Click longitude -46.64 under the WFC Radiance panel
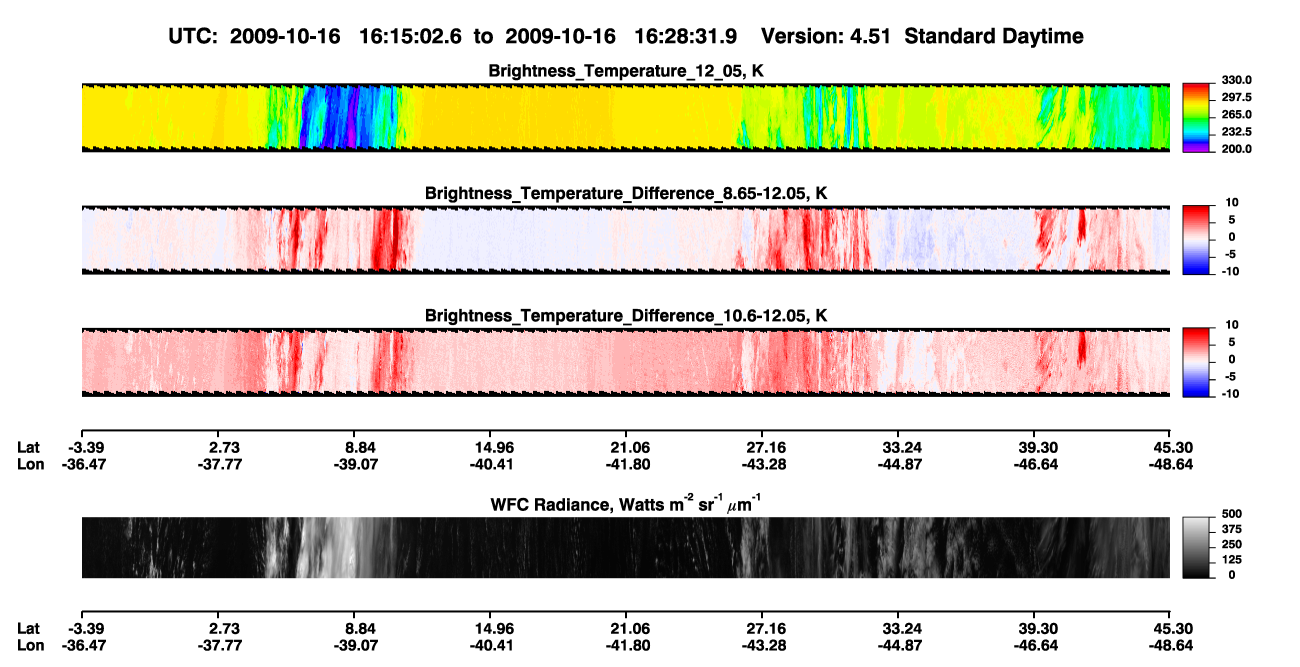The width and height of the screenshot is (1300, 667). coord(1038,645)
